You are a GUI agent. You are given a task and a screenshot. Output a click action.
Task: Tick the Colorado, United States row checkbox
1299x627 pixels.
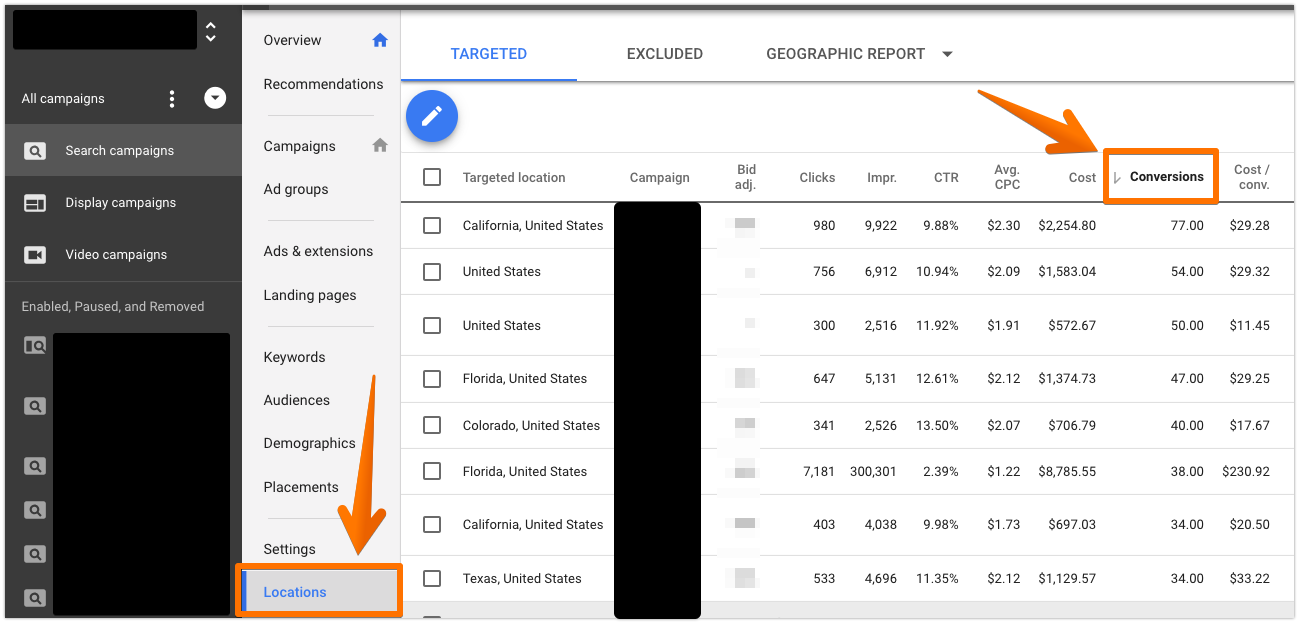pos(432,425)
